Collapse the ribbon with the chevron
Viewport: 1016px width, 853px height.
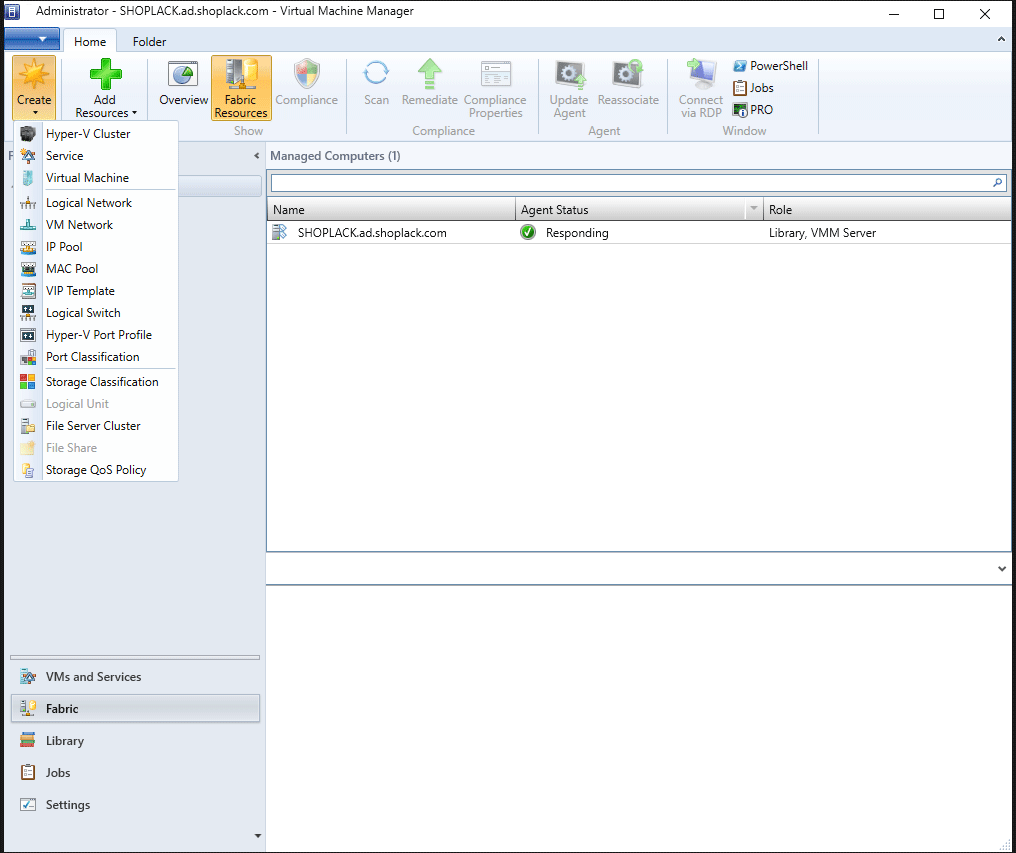pos(1001,40)
